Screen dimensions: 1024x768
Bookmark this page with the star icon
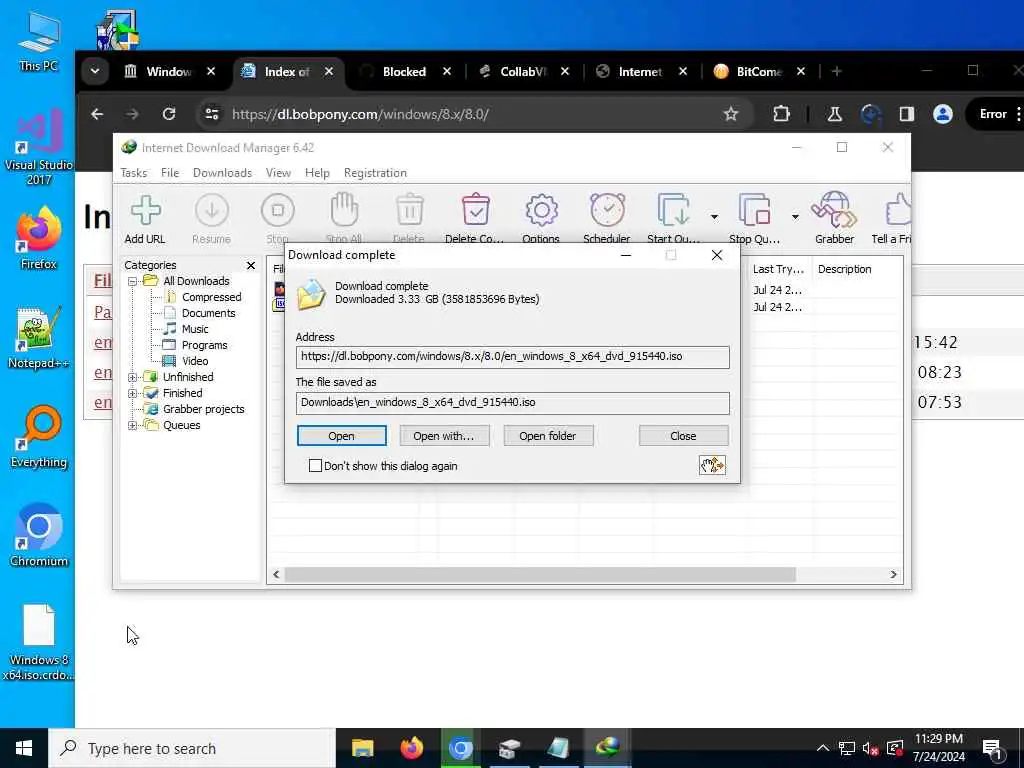[731, 114]
